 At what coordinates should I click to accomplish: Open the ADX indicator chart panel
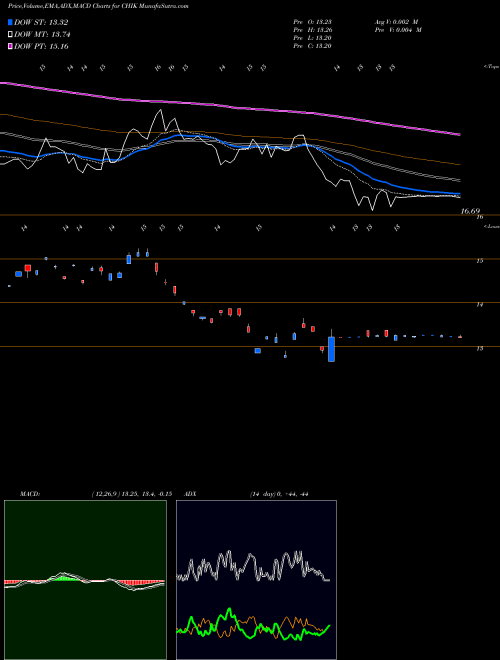(256, 580)
